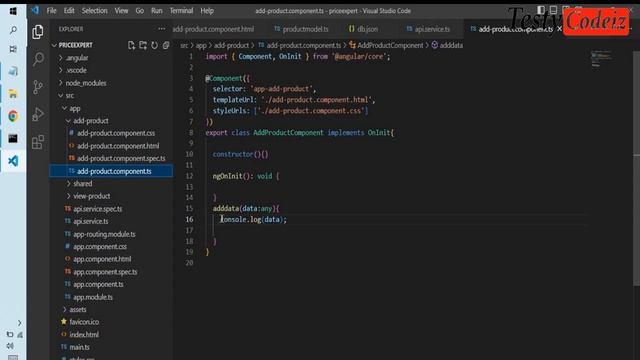640x360 pixels.
Task: Open Windows search from taskbar
Action: tap(13, 30)
